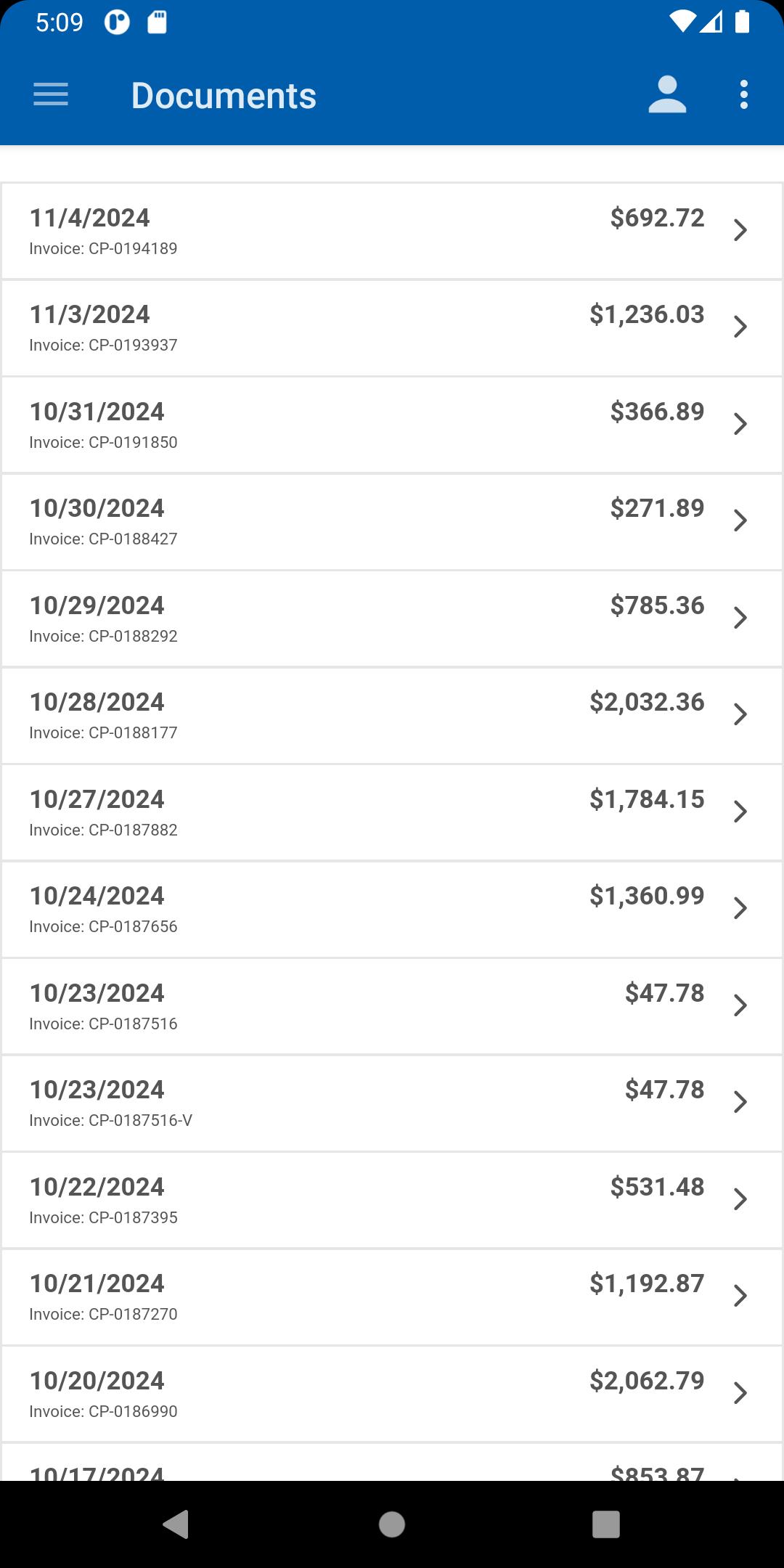This screenshot has height=1568, width=784.
Task: Tap the Android recent apps square
Action: coord(606,1524)
